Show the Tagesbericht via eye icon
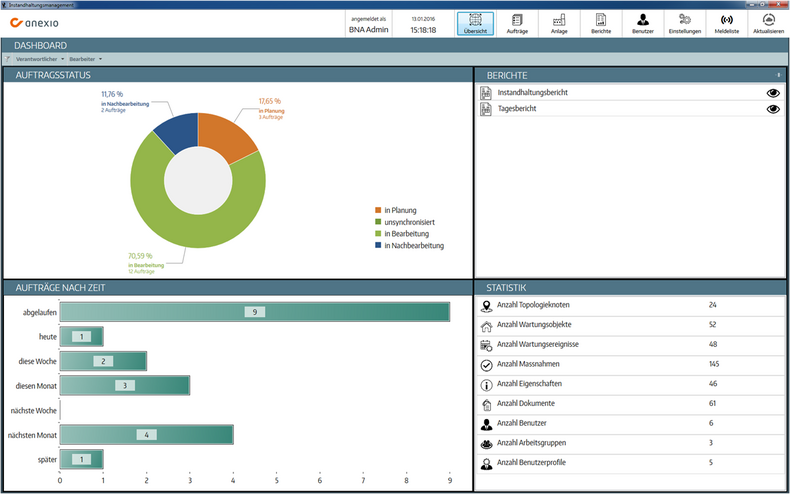The height and width of the screenshot is (494, 790). (x=772, y=109)
